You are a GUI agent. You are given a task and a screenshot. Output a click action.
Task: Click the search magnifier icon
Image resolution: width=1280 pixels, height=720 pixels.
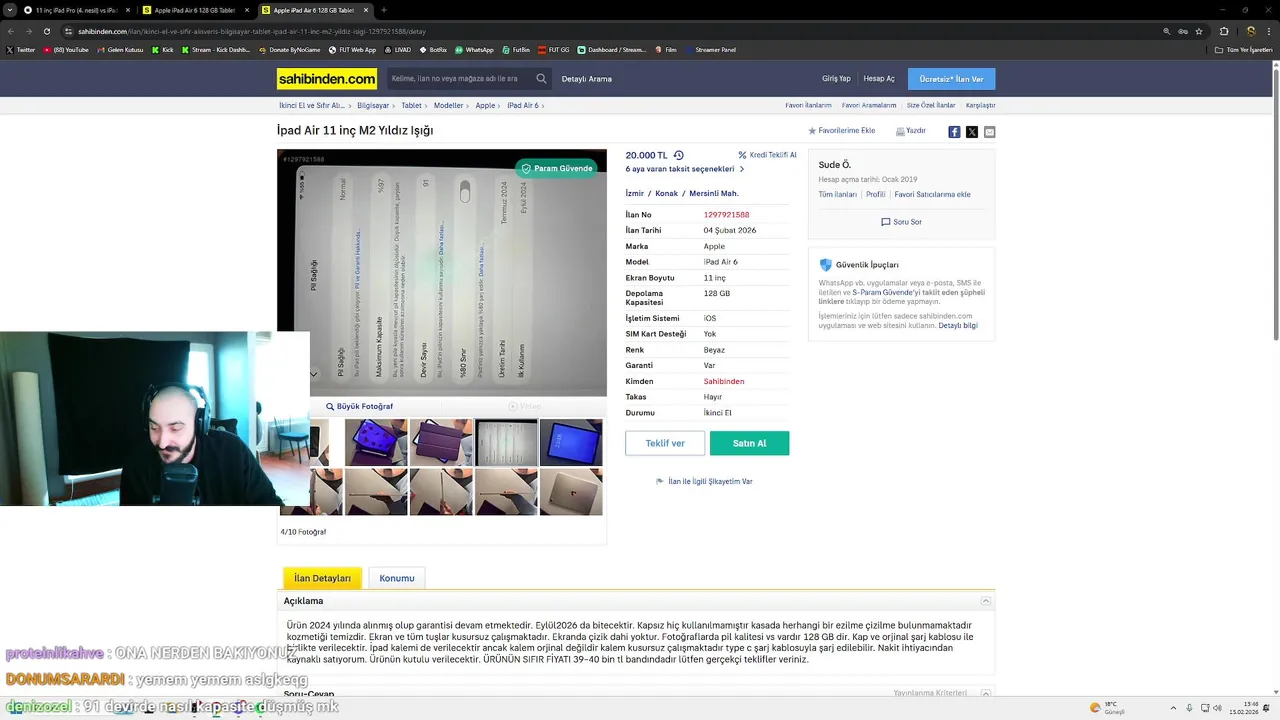541,79
